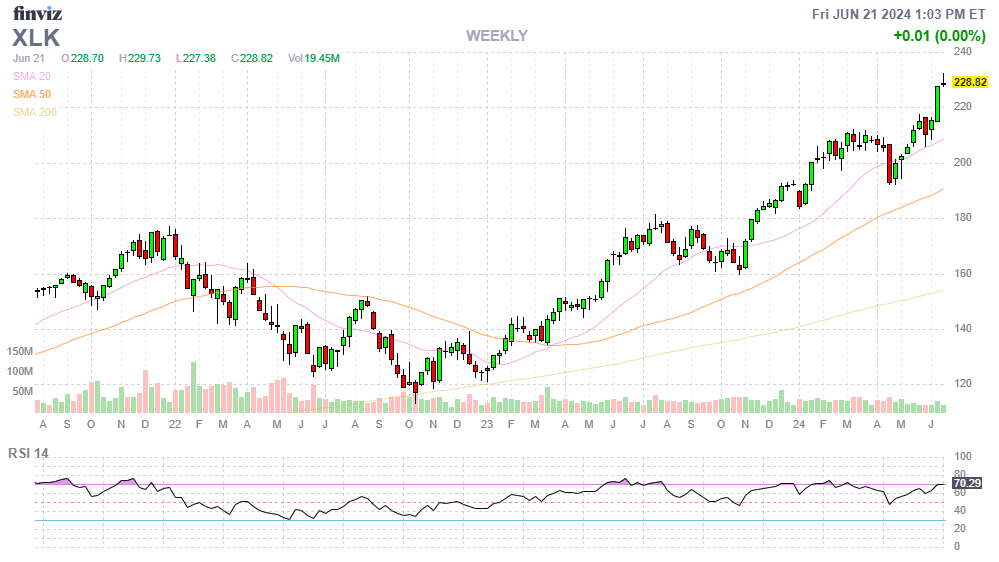Click the 70.29 RSI value tag
The height and width of the screenshot is (562, 999).
click(967, 484)
